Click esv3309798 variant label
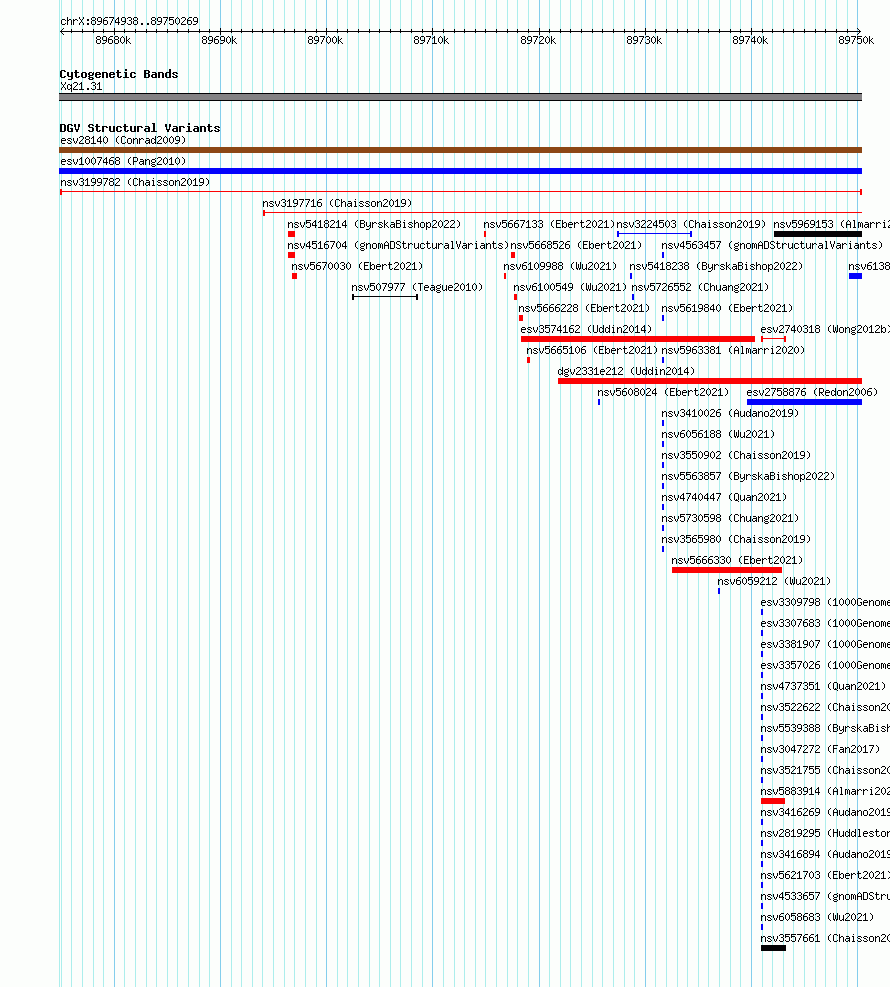The height and width of the screenshot is (987, 890). point(825,602)
